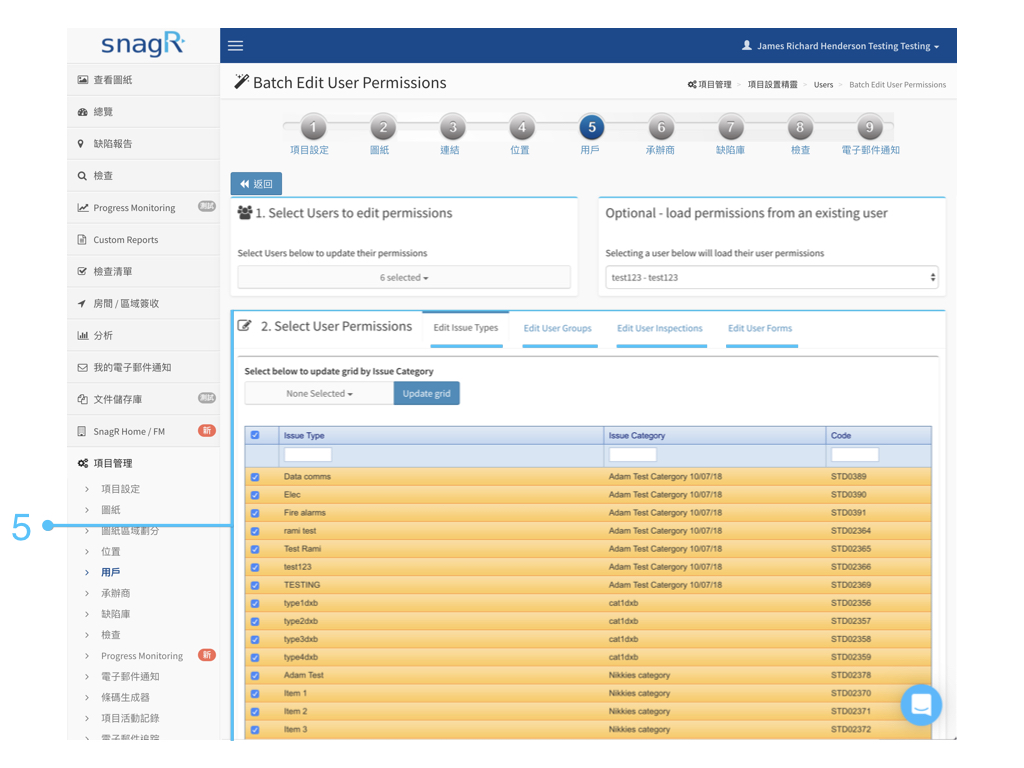Expand 位置 submenu item in sidebar
1024x768 pixels.
click(110, 551)
